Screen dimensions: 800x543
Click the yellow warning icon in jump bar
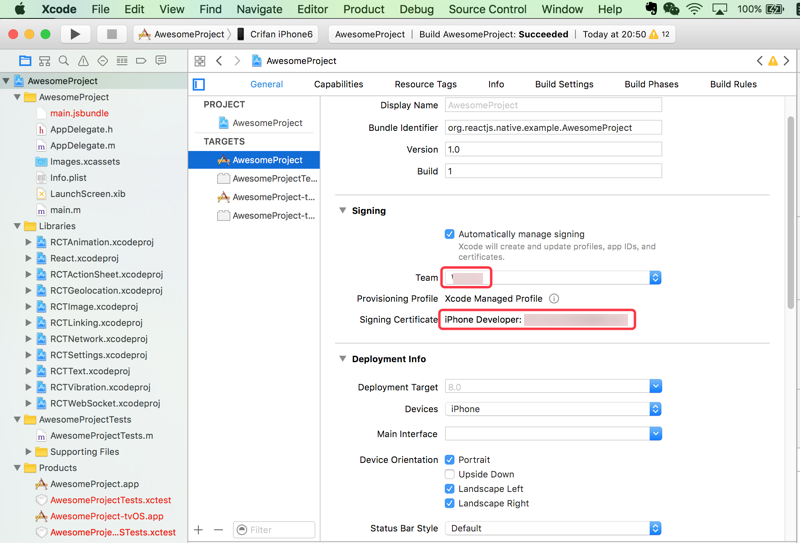(x=773, y=61)
